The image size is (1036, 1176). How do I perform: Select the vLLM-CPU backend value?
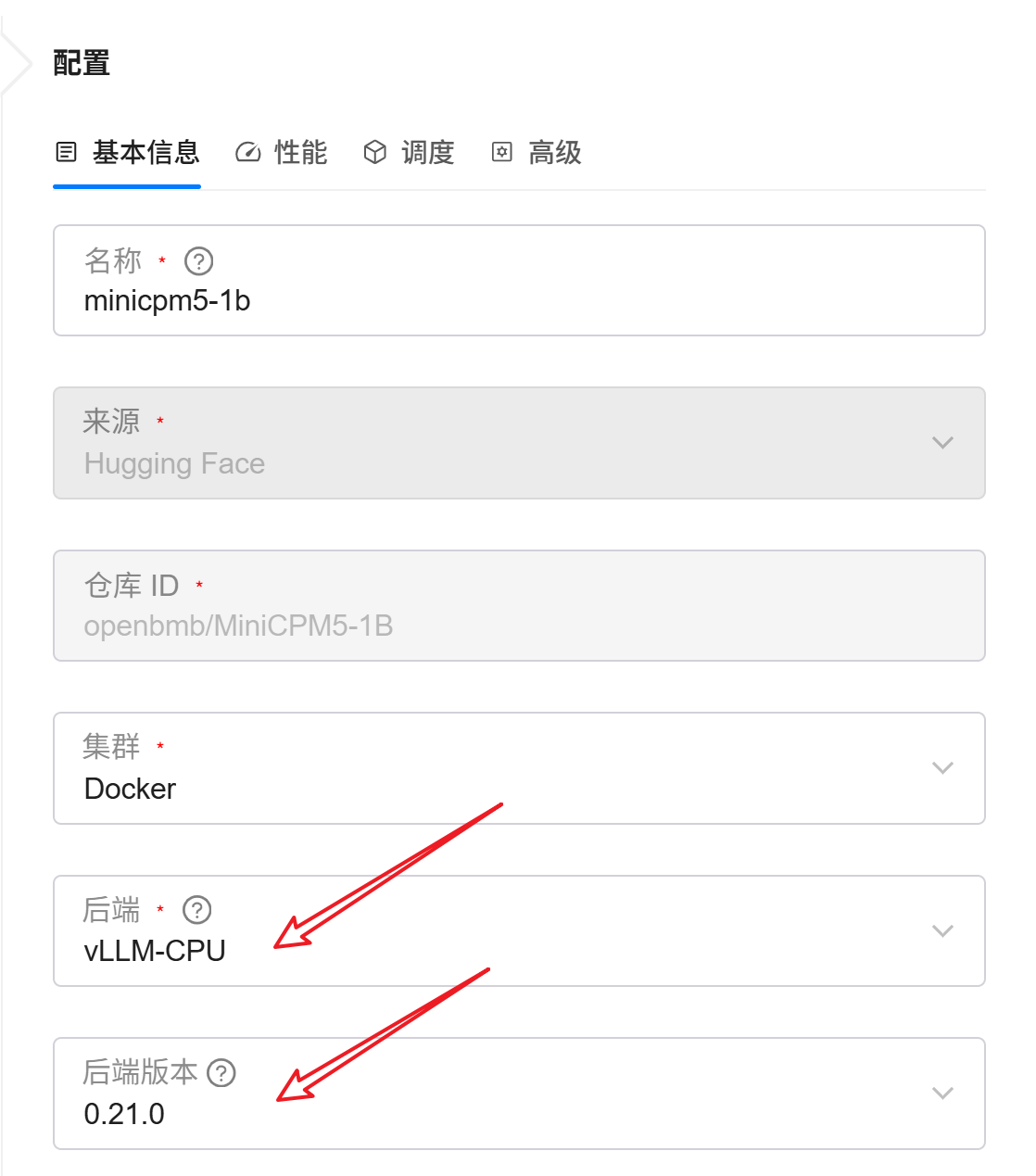point(155,951)
